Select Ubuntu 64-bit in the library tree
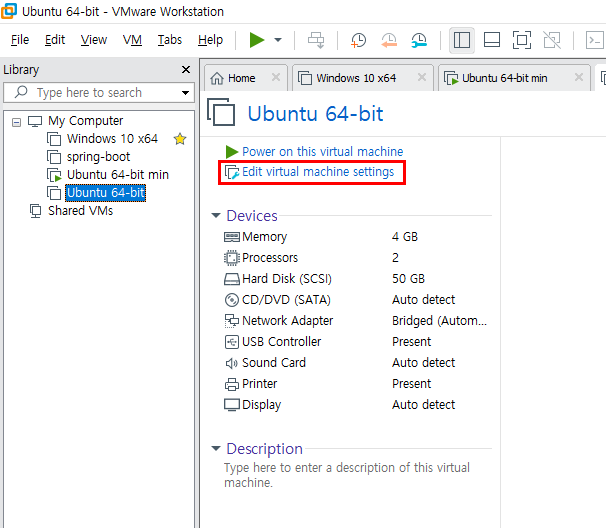Screen dimensions: 606x528 click(x=106, y=192)
